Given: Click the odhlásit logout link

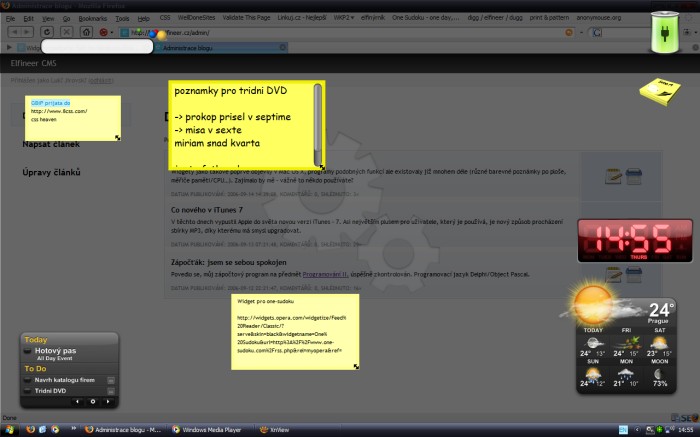Looking at the screenshot, I should pos(100,80).
